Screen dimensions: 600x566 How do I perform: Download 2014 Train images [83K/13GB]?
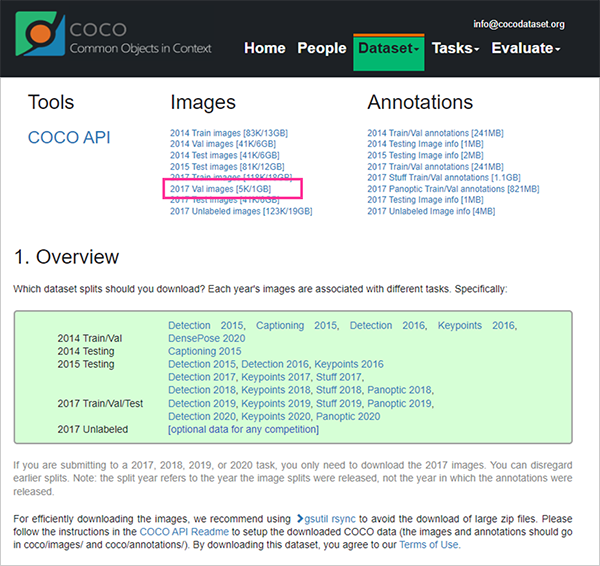click(x=229, y=133)
